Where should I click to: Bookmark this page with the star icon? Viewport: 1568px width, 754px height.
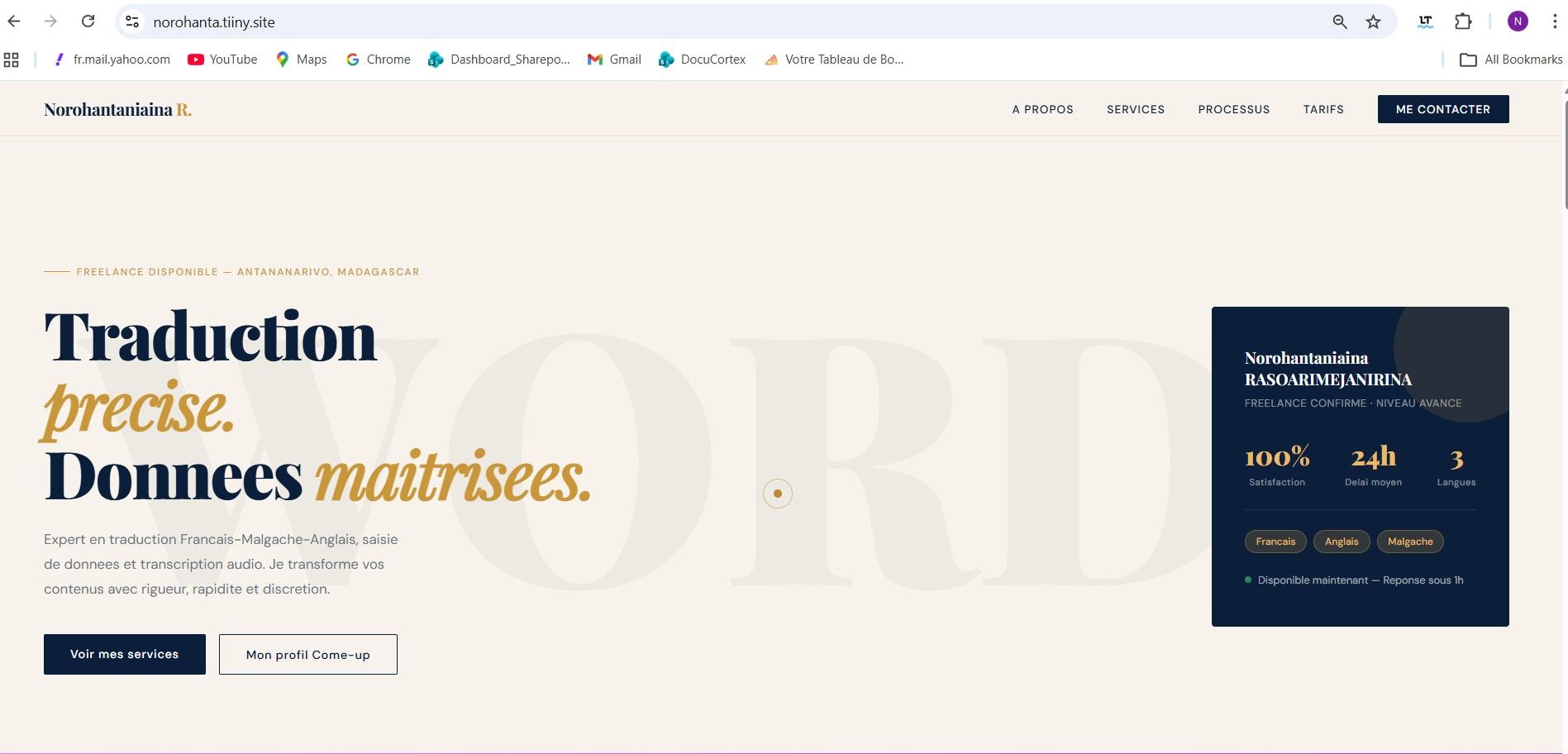1373,21
